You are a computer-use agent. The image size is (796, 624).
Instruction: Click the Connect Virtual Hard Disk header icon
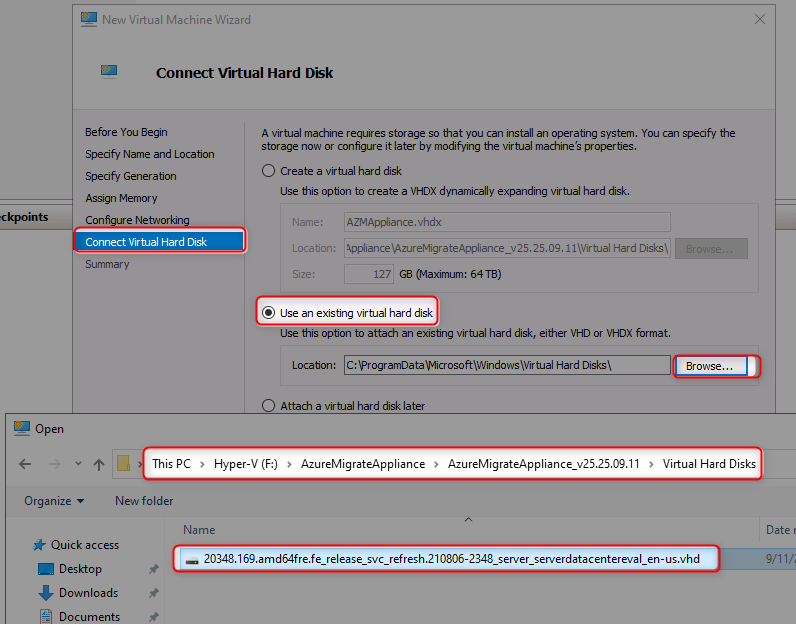point(109,72)
